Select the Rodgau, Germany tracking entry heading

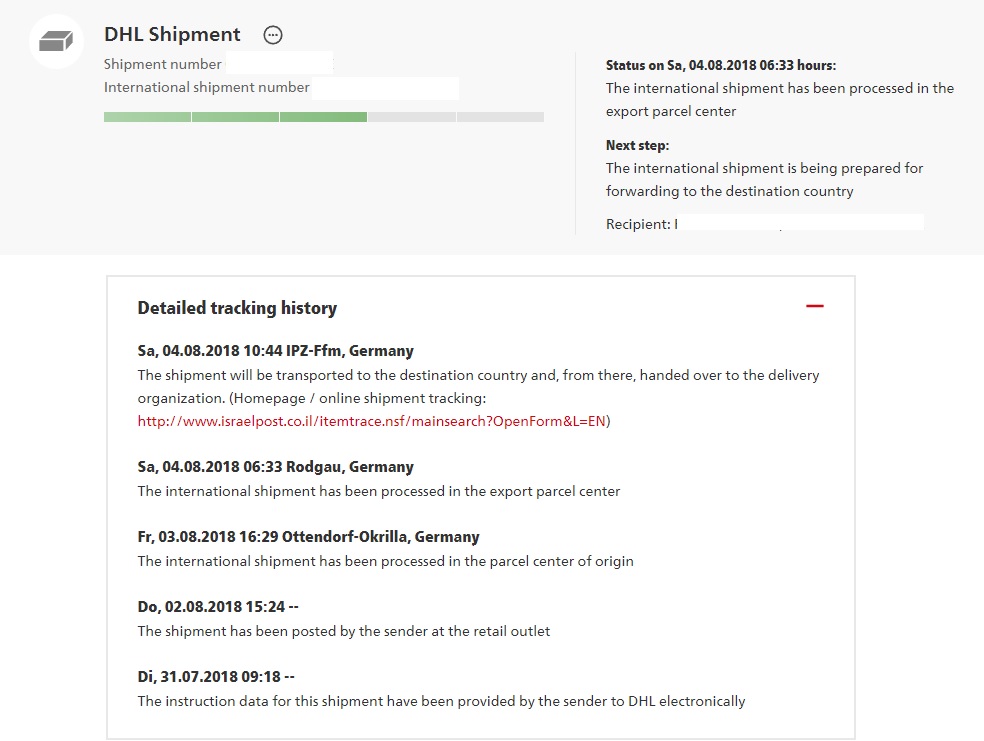[x=275, y=467]
